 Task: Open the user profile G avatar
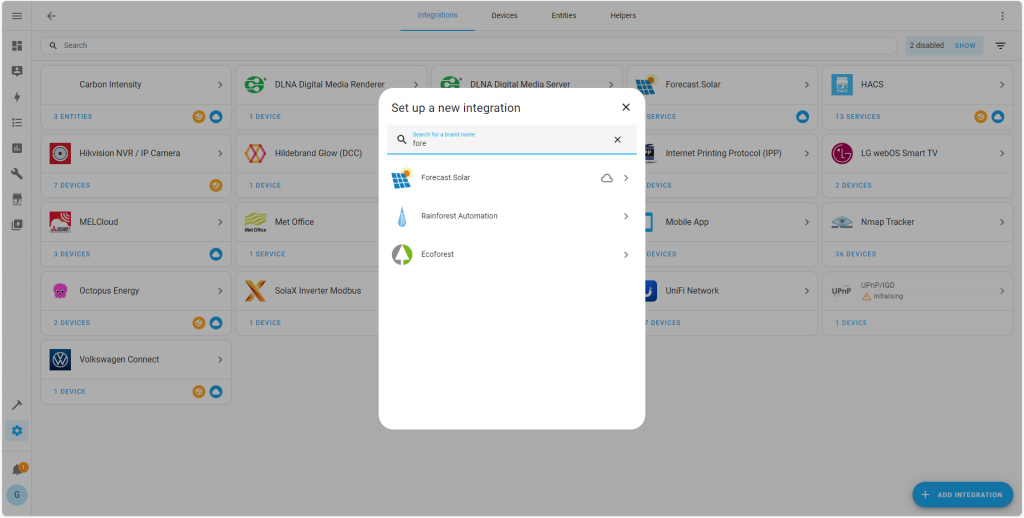click(x=17, y=495)
